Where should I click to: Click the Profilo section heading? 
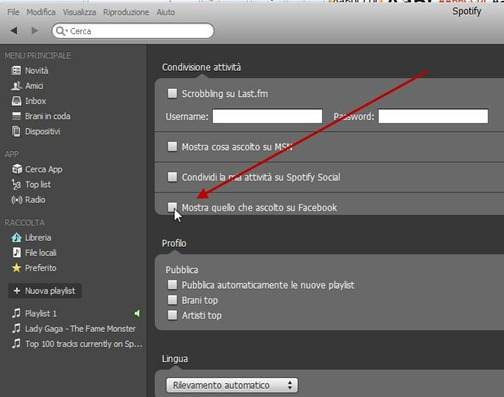[x=174, y=243]
